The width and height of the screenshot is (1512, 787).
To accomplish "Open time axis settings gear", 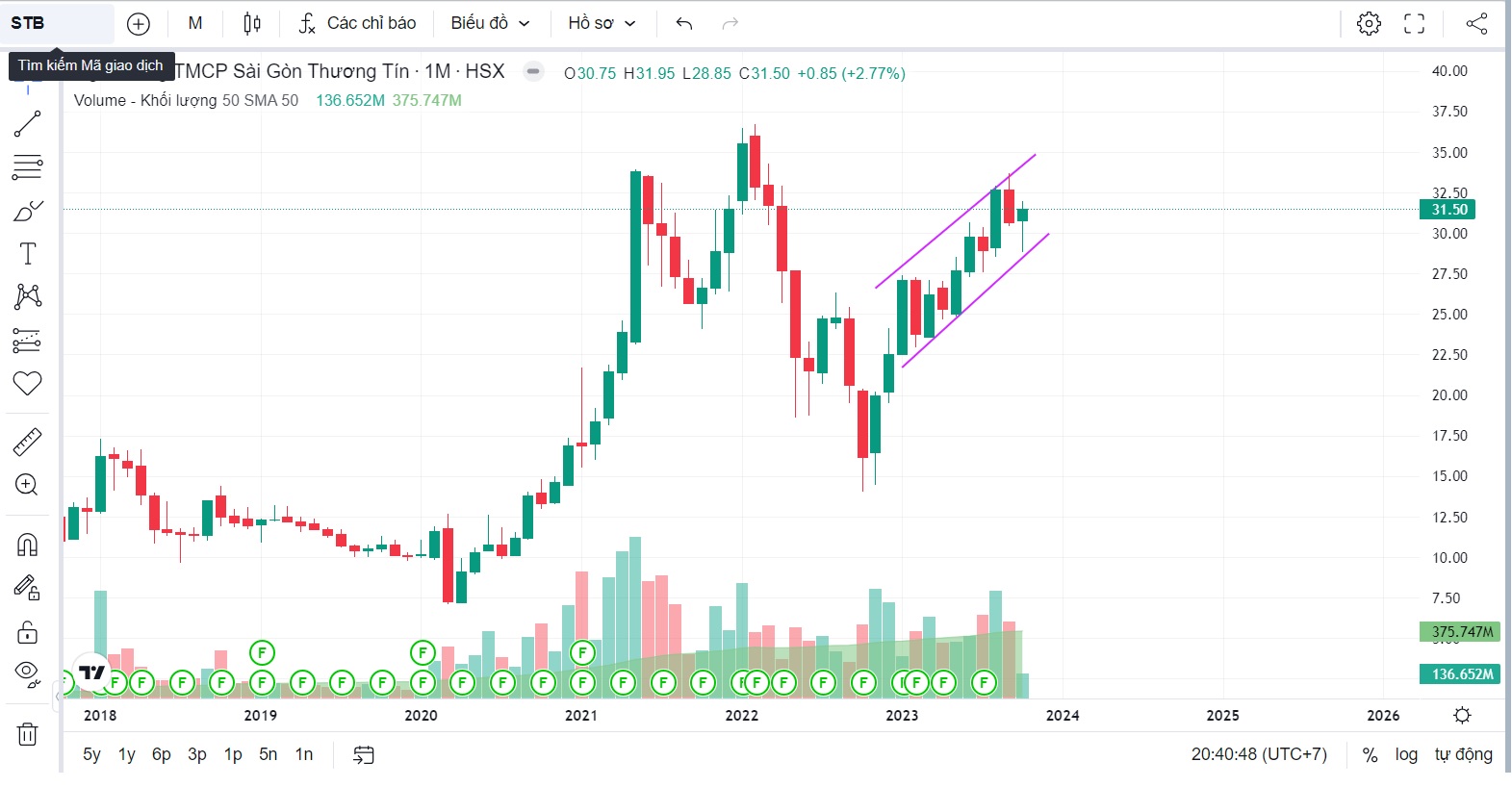I will click(x=1463, y=715).
